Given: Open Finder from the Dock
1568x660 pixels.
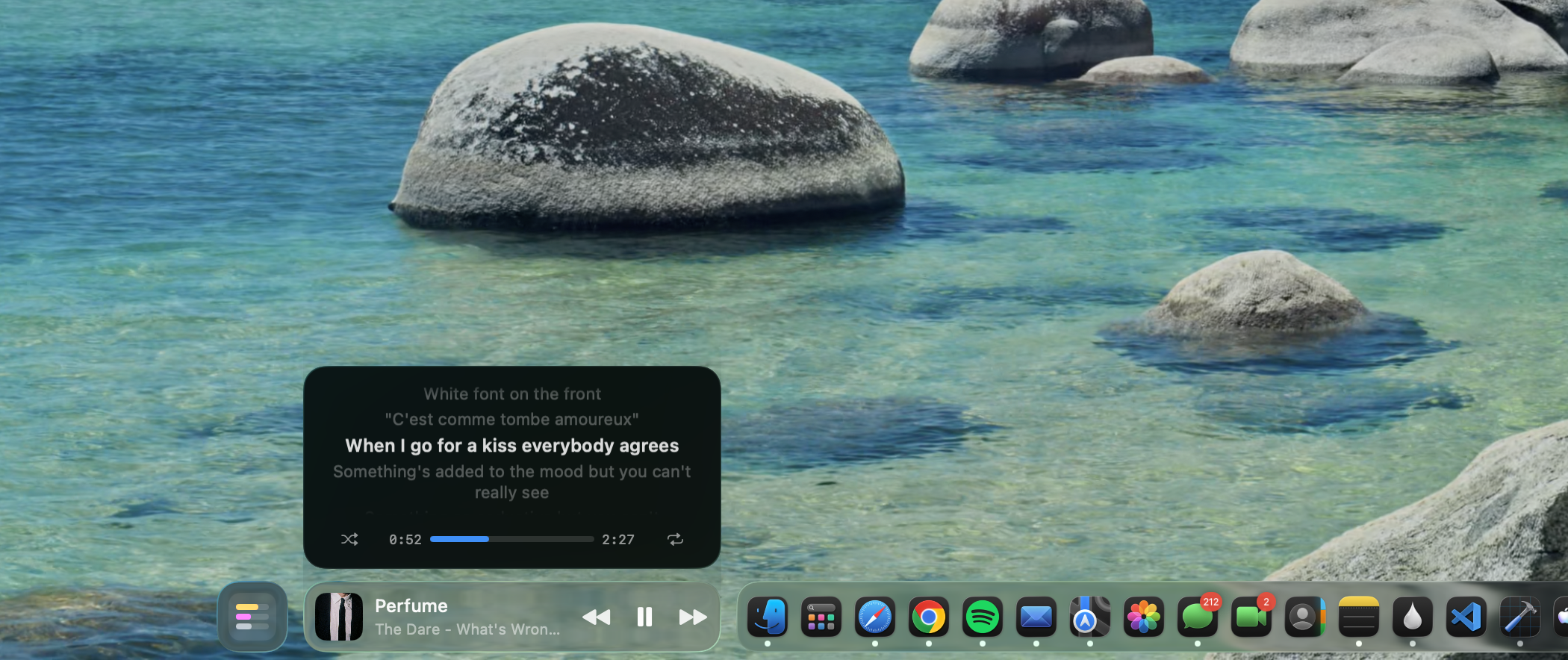Looking at the screenshot, I should [x=768, y=617].
